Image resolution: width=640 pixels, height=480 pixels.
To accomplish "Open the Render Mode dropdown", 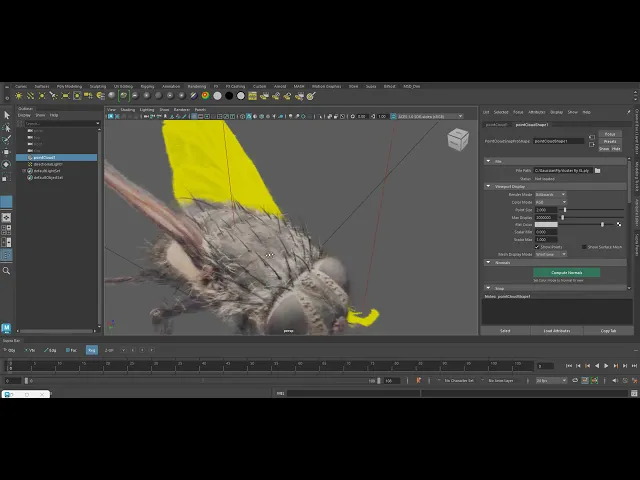I will pos(551,194).
